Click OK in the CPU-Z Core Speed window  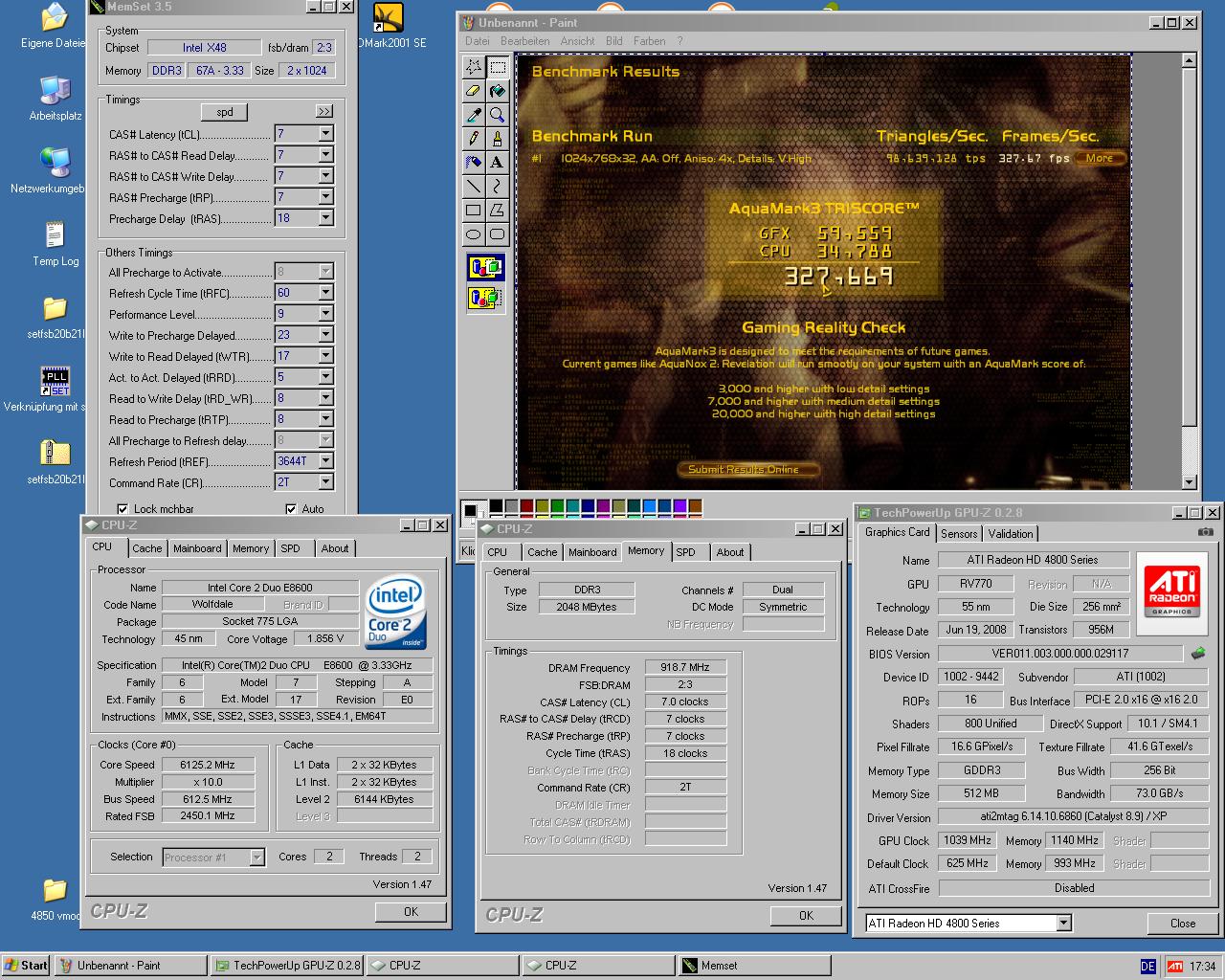tap(411, 912)
